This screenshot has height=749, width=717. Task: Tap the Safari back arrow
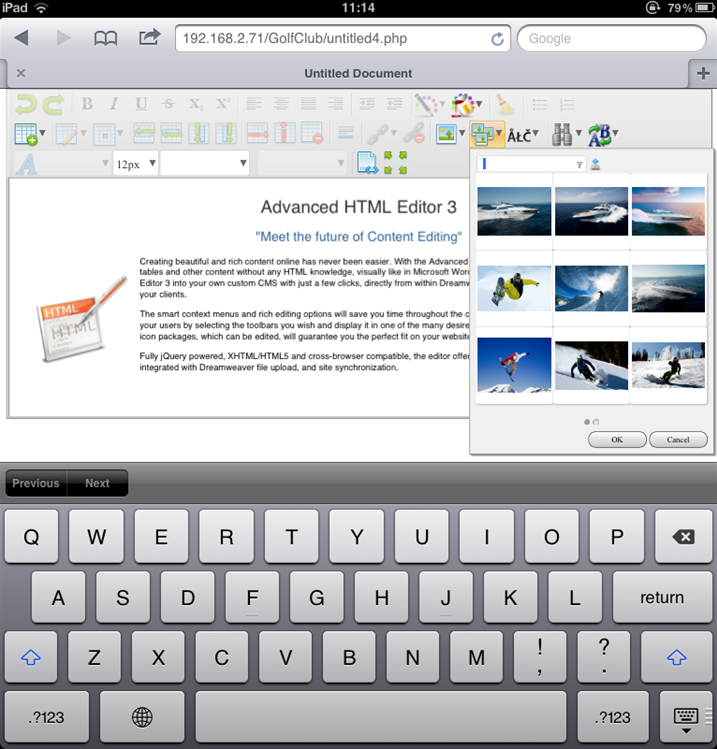pyautogui.click(x=21, y=38)
